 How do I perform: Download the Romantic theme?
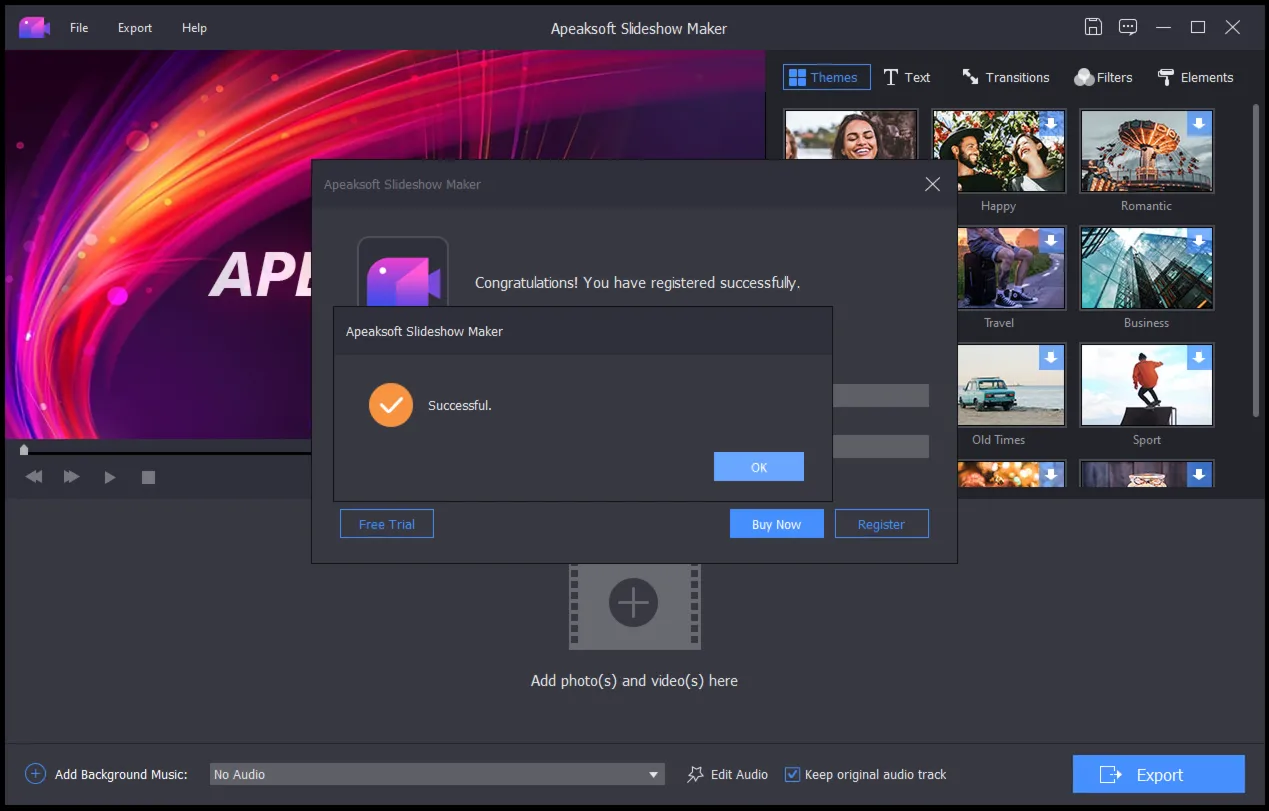tap(1199, 124)
